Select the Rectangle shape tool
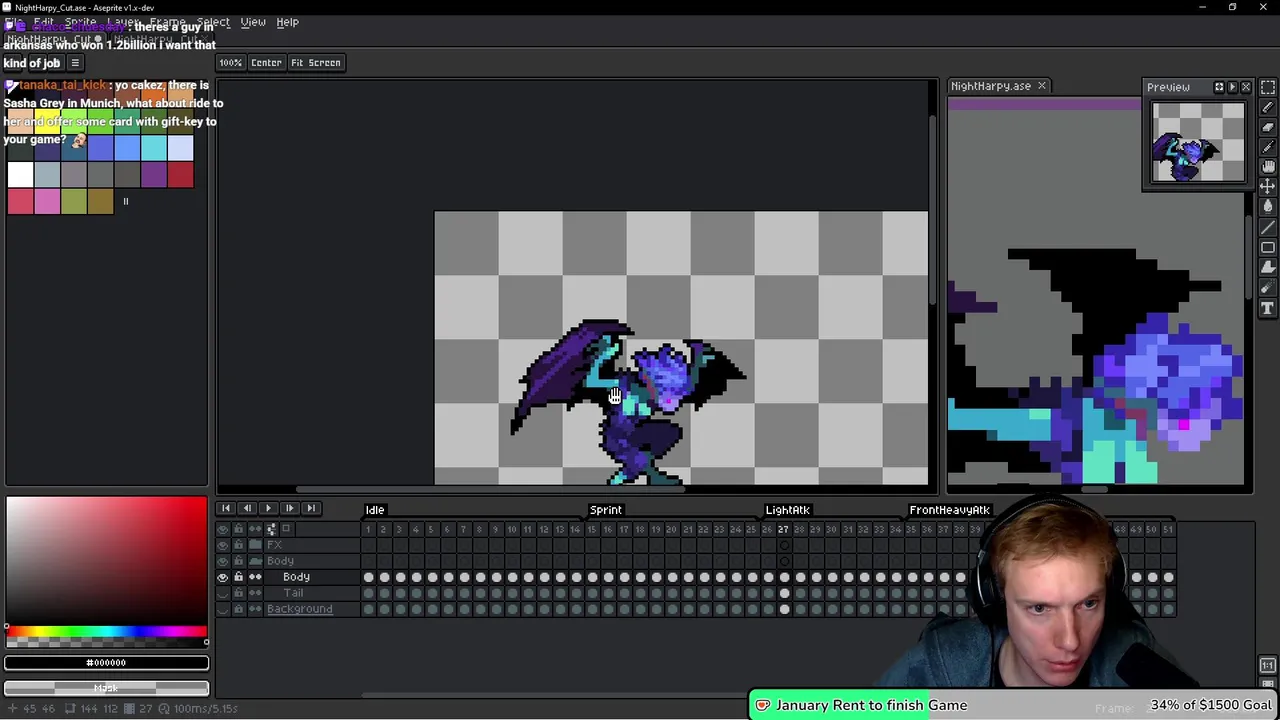Image resolution: width=1280 pixels, height=720 pixels. 1268,247
